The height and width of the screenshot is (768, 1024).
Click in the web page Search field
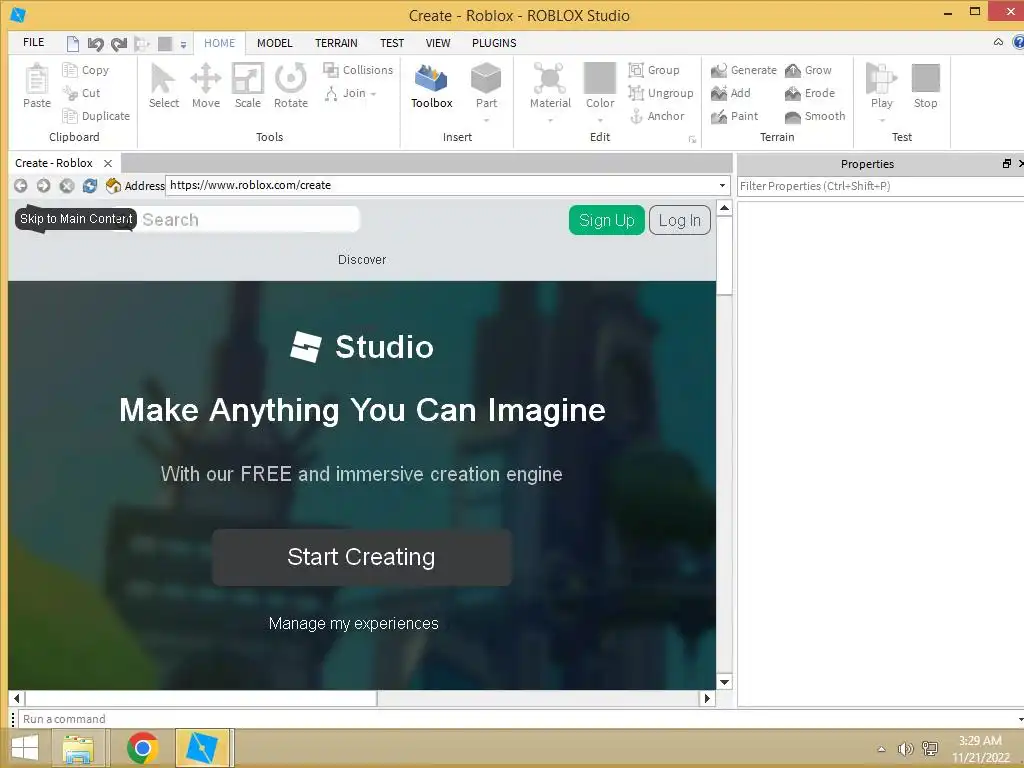(248, 219)
